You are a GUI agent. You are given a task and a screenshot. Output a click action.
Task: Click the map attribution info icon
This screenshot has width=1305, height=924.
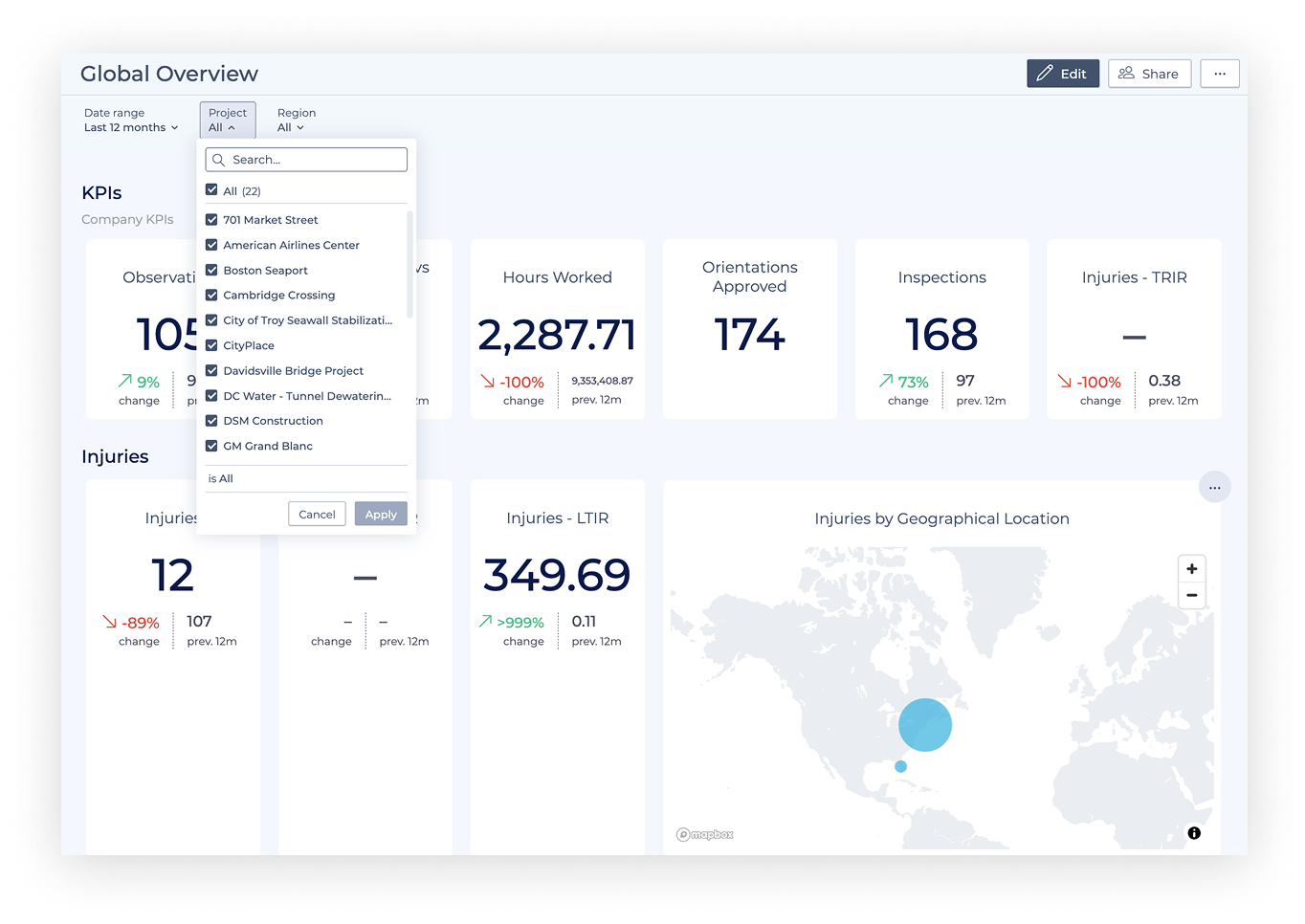pyautogui.click(x=1193, y=832)
